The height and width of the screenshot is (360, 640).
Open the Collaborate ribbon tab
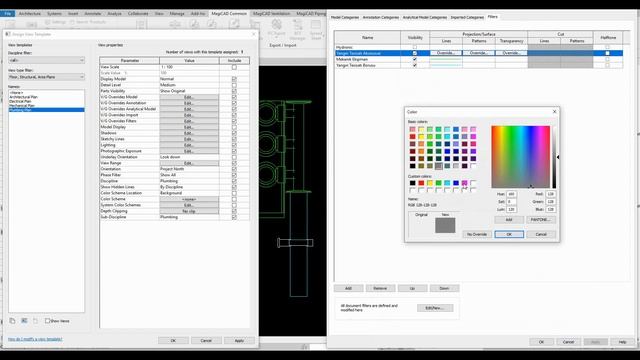[138, 13]
